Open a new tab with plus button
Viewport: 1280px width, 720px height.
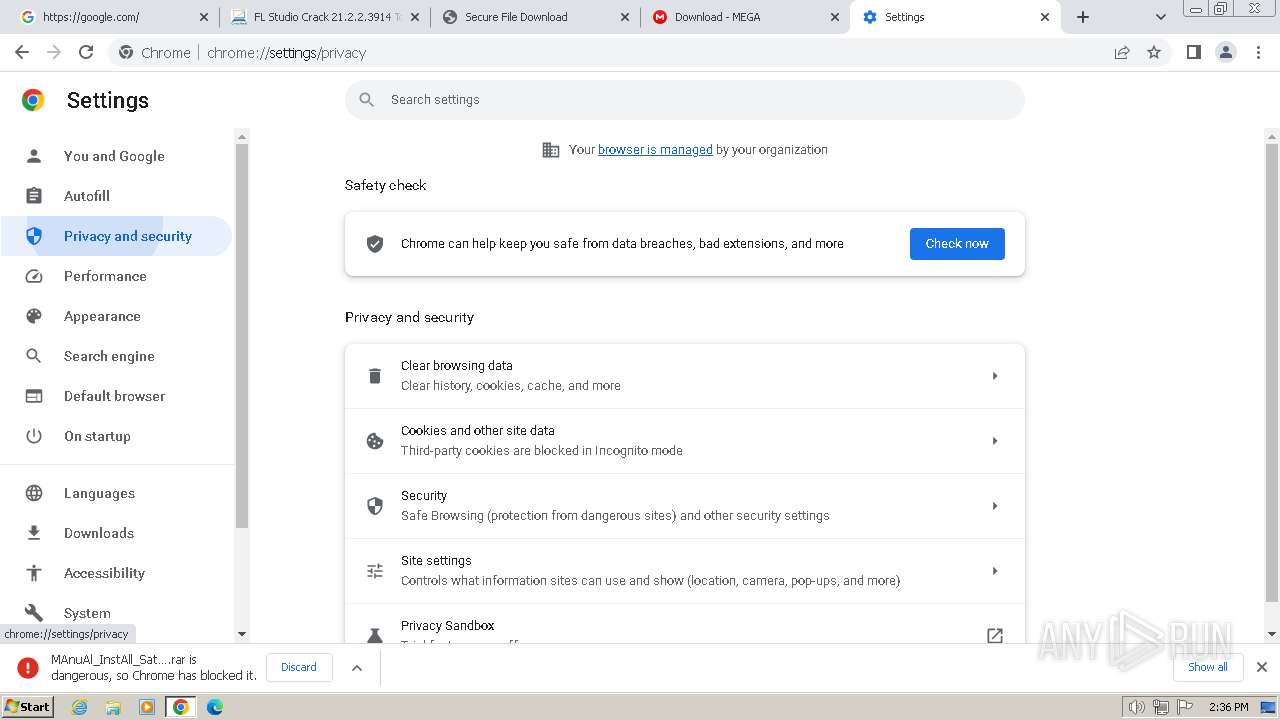1083,17
